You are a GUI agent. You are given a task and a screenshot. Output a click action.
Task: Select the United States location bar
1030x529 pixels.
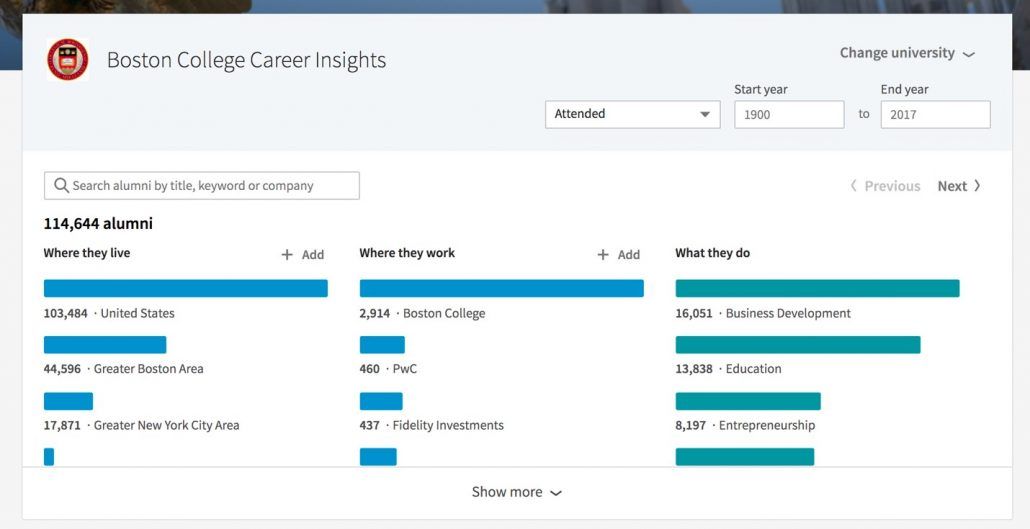point(186,288)
